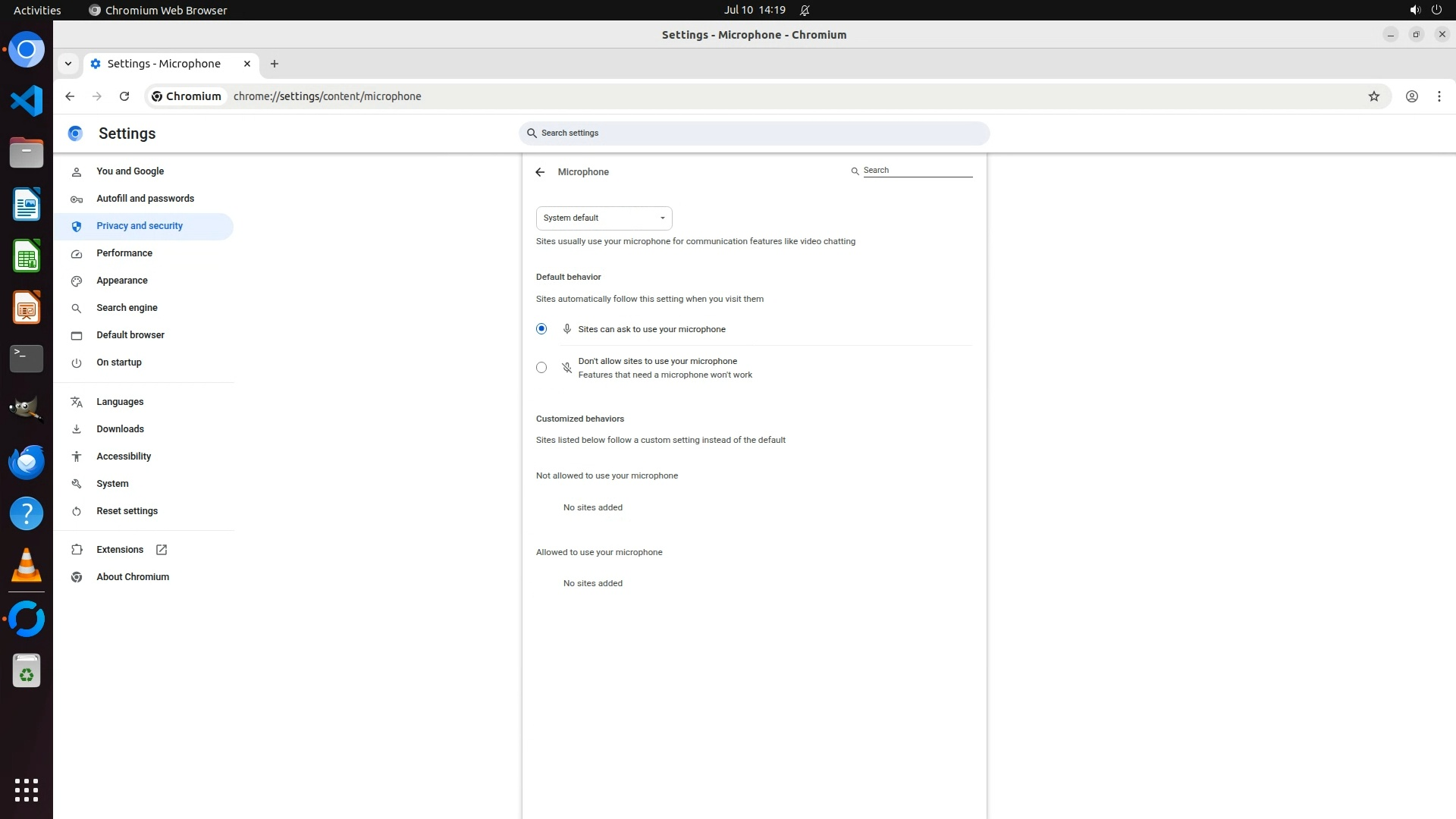Select Don't allow sites to use microphone
The width and height of the screenshot is (1456, 819).
pyautogui.click(x=541, y=368)
